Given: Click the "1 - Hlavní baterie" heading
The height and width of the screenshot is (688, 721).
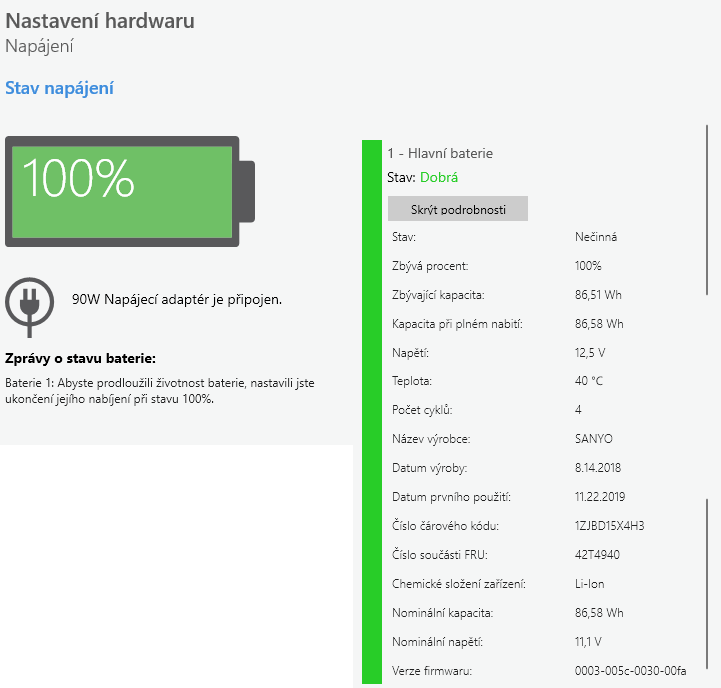Looking at the screenshot, I should [440, 153].
